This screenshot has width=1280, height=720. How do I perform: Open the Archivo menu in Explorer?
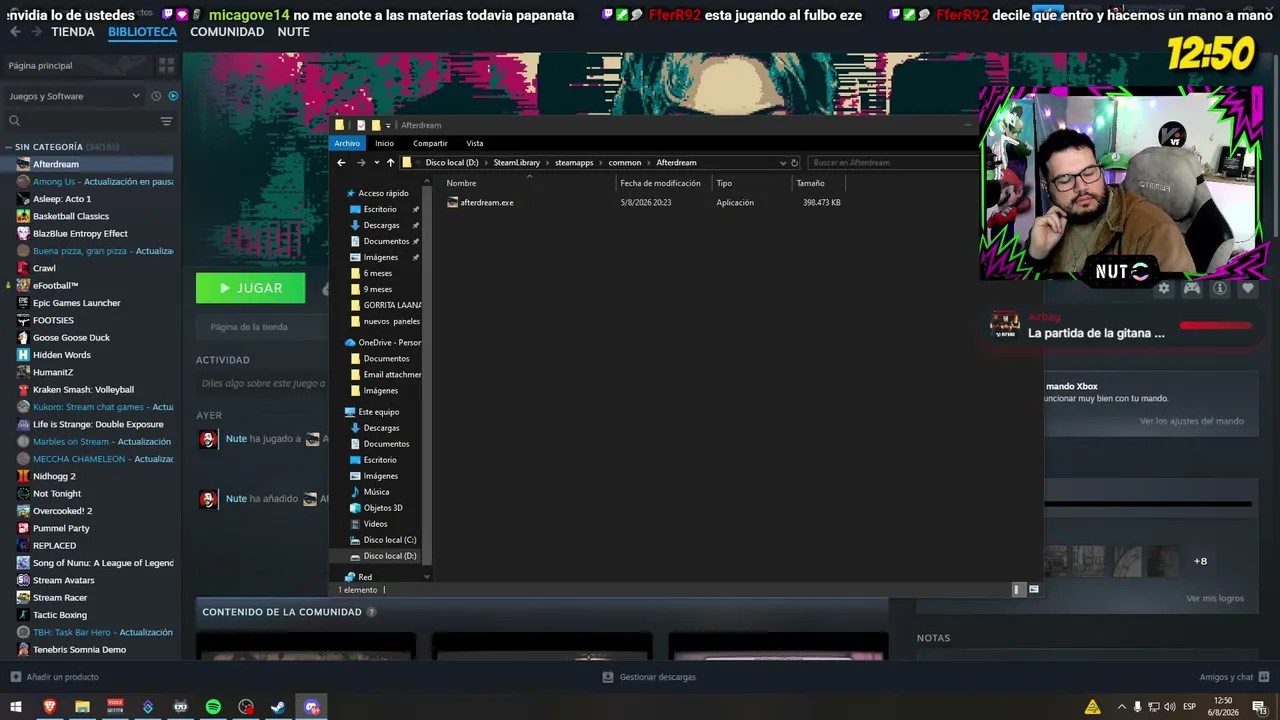(347, 143)
